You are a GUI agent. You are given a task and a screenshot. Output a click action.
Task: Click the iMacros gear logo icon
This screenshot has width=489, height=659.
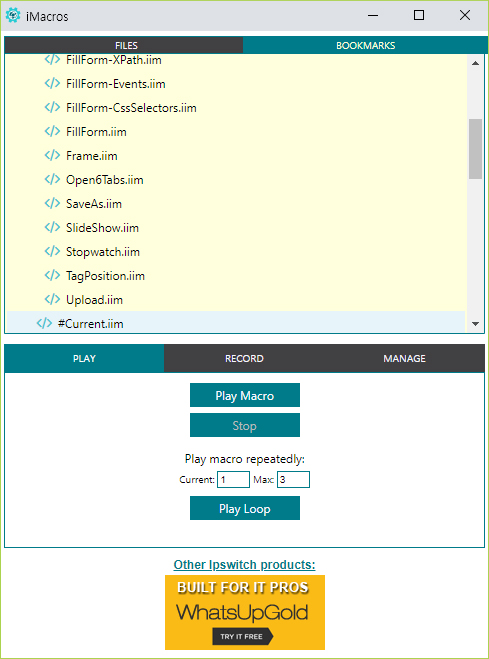tap(13, 16)
